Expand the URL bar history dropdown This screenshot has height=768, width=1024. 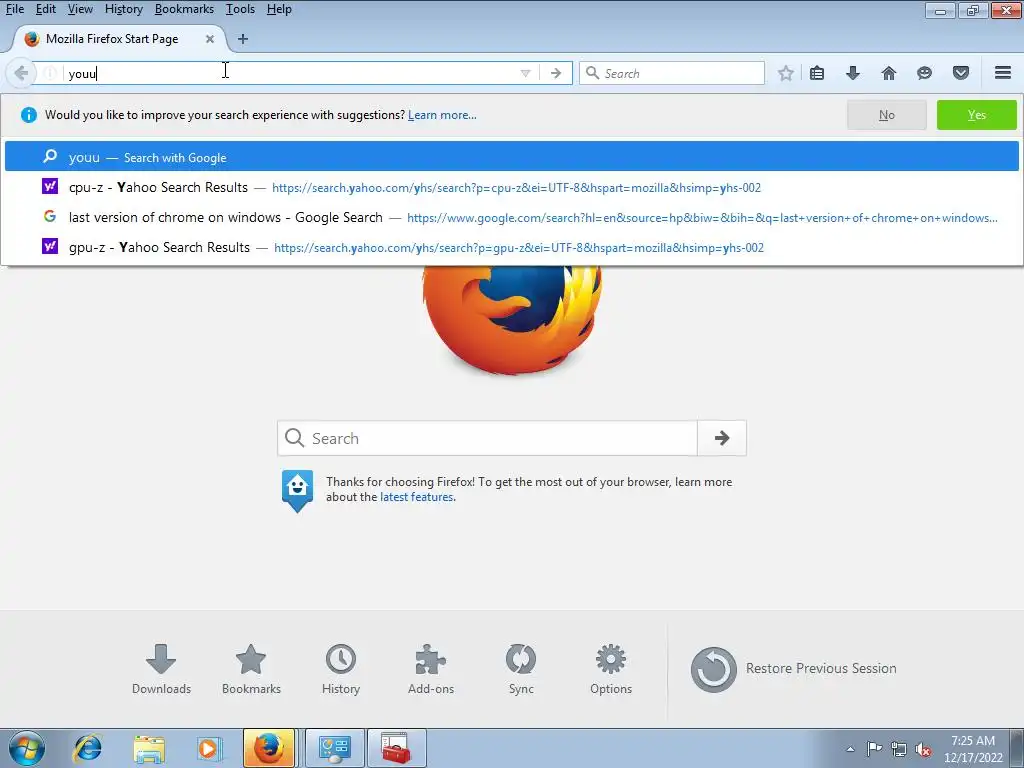coord(525,73)
